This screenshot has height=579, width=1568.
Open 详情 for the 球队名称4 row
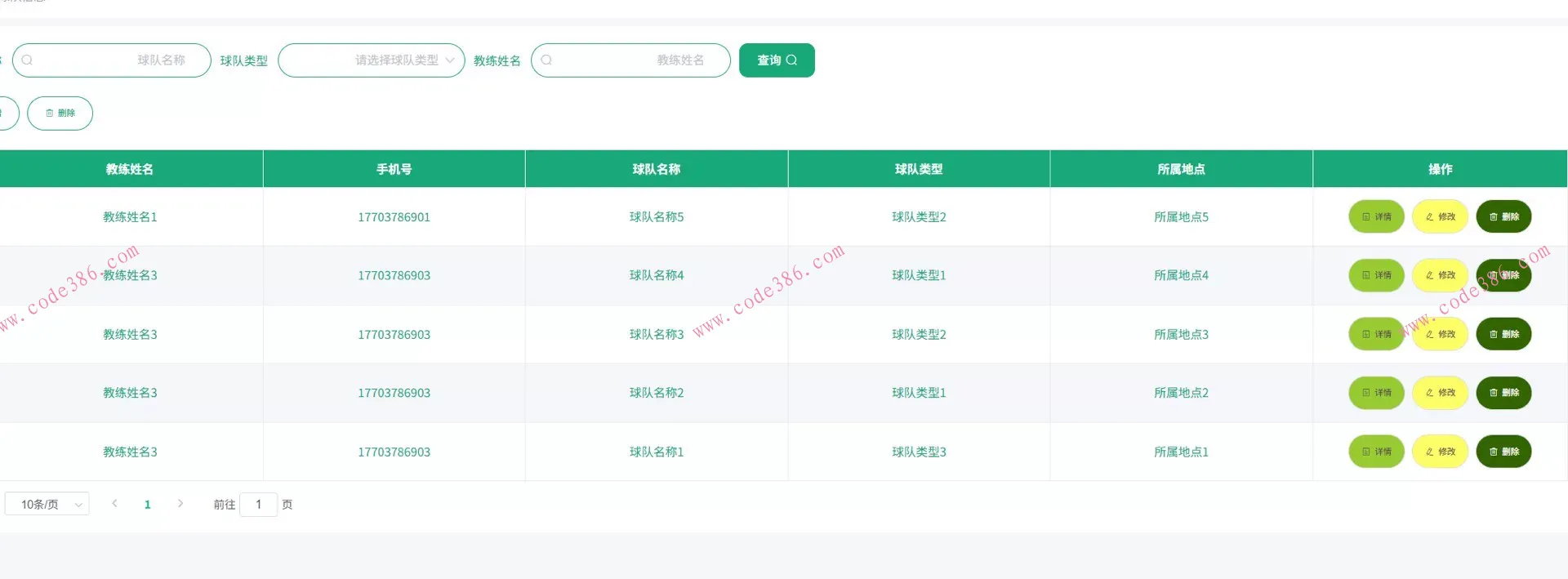point(1376,276)
